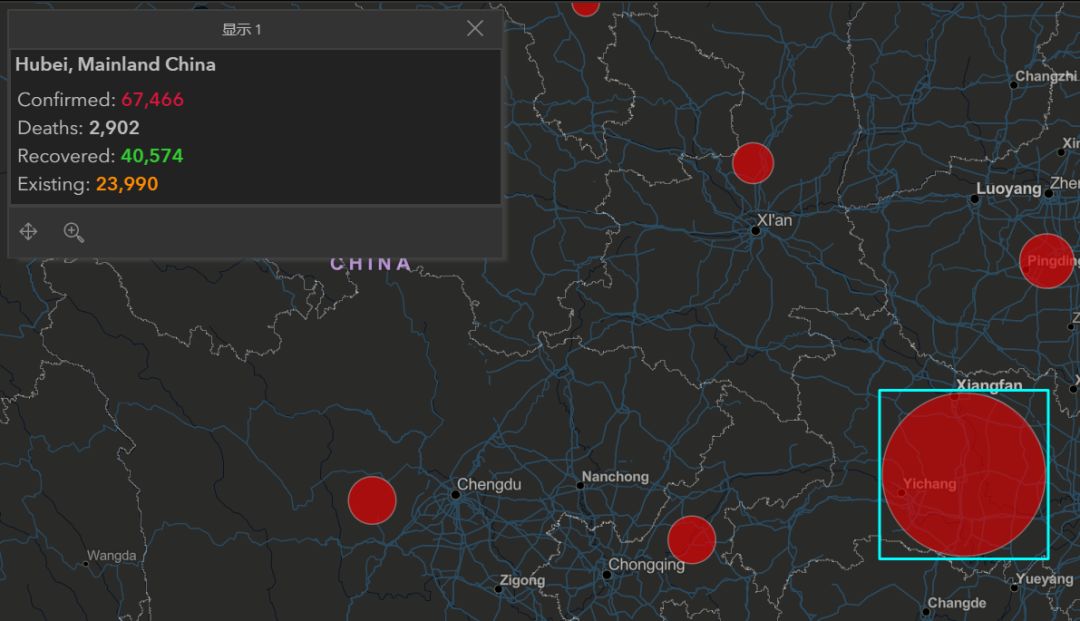1080x621 pixels.
Task: Select the Zigong city label
Action: pyautogui.click(x=522, y=580)
